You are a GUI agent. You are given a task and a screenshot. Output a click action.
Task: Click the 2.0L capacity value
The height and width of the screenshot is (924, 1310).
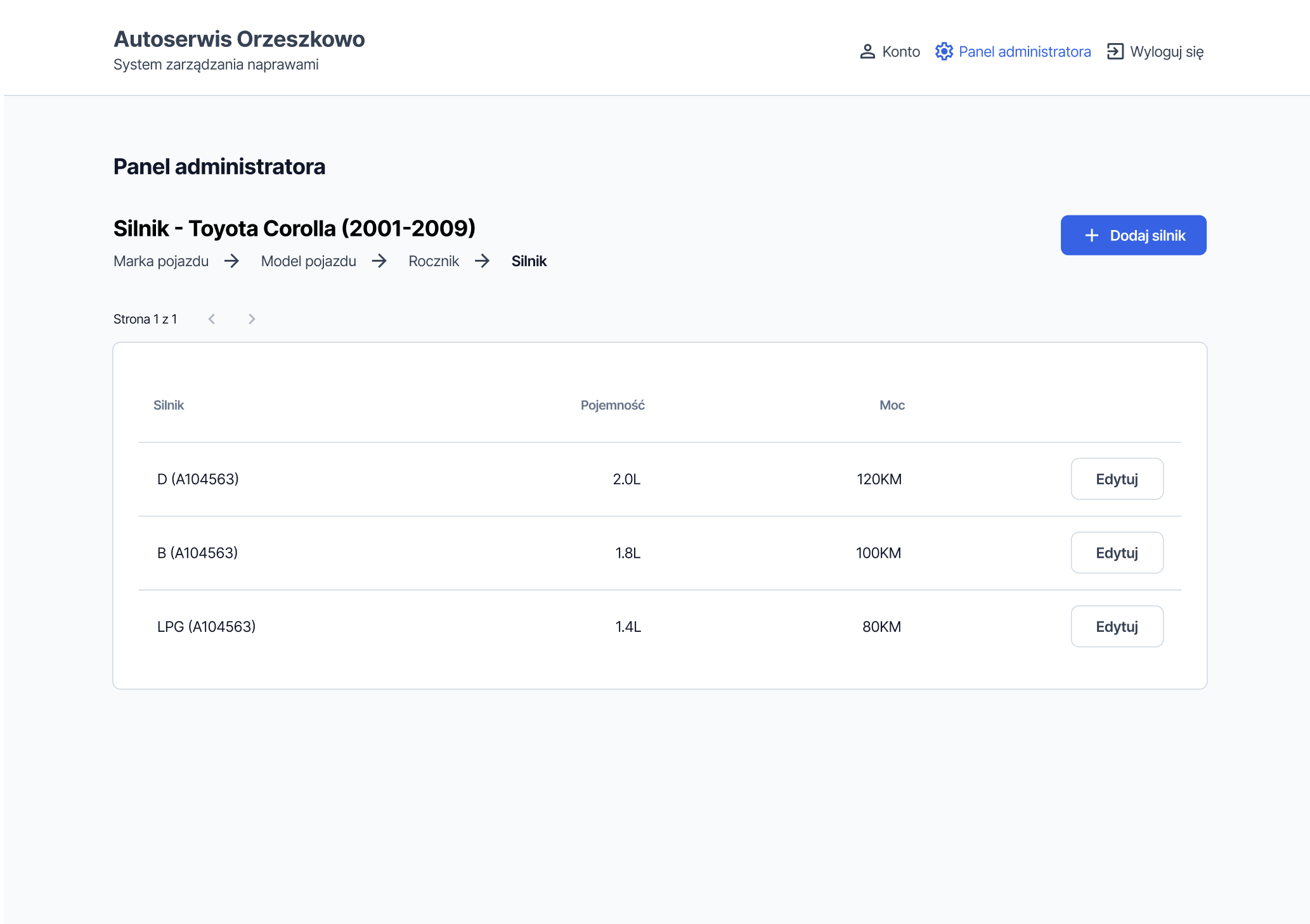click(x=626, y=479)
